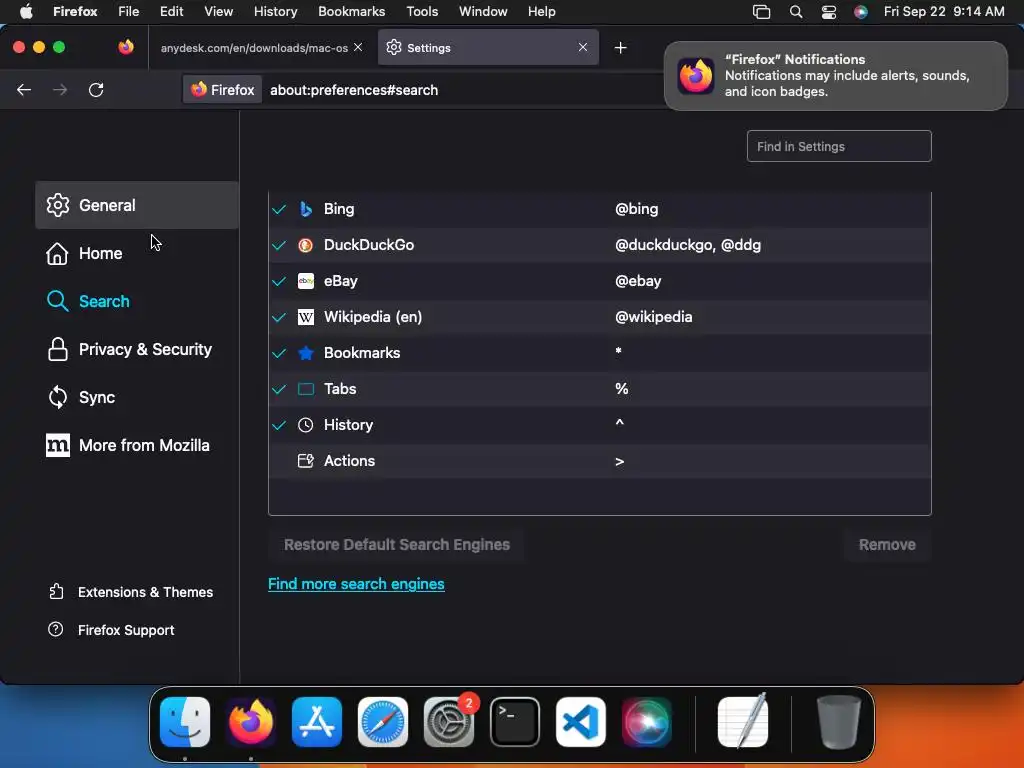This screenshot has height=768, width=1024.
Task: Select the @duckduckgo, @ddg keyword cell
Action: (688, 245)
